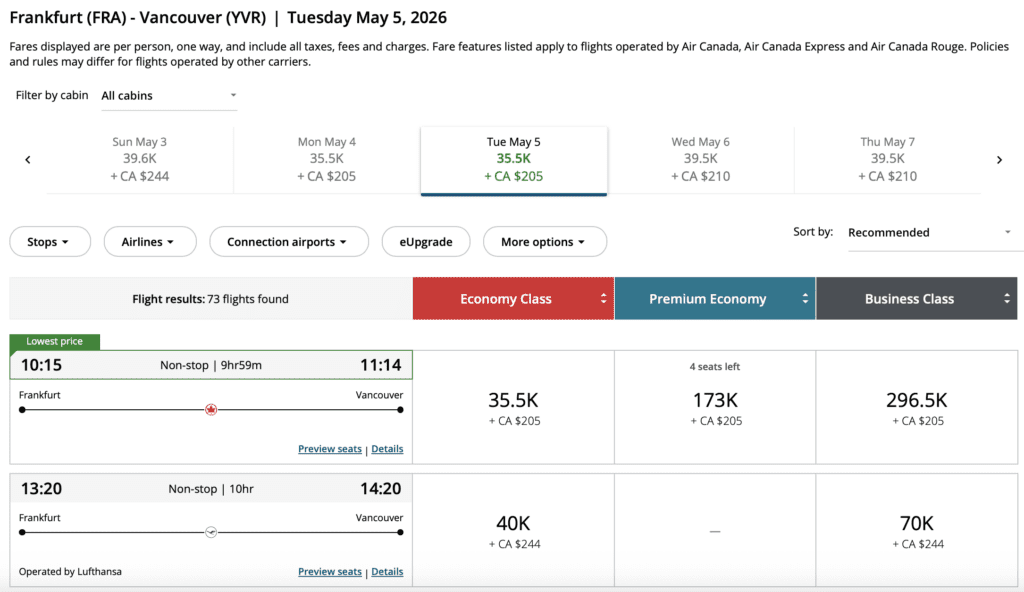Open the Filter by cabin dropdown
The height and width of the screenshot is (592, 1024).
click(x=169, y=96)
